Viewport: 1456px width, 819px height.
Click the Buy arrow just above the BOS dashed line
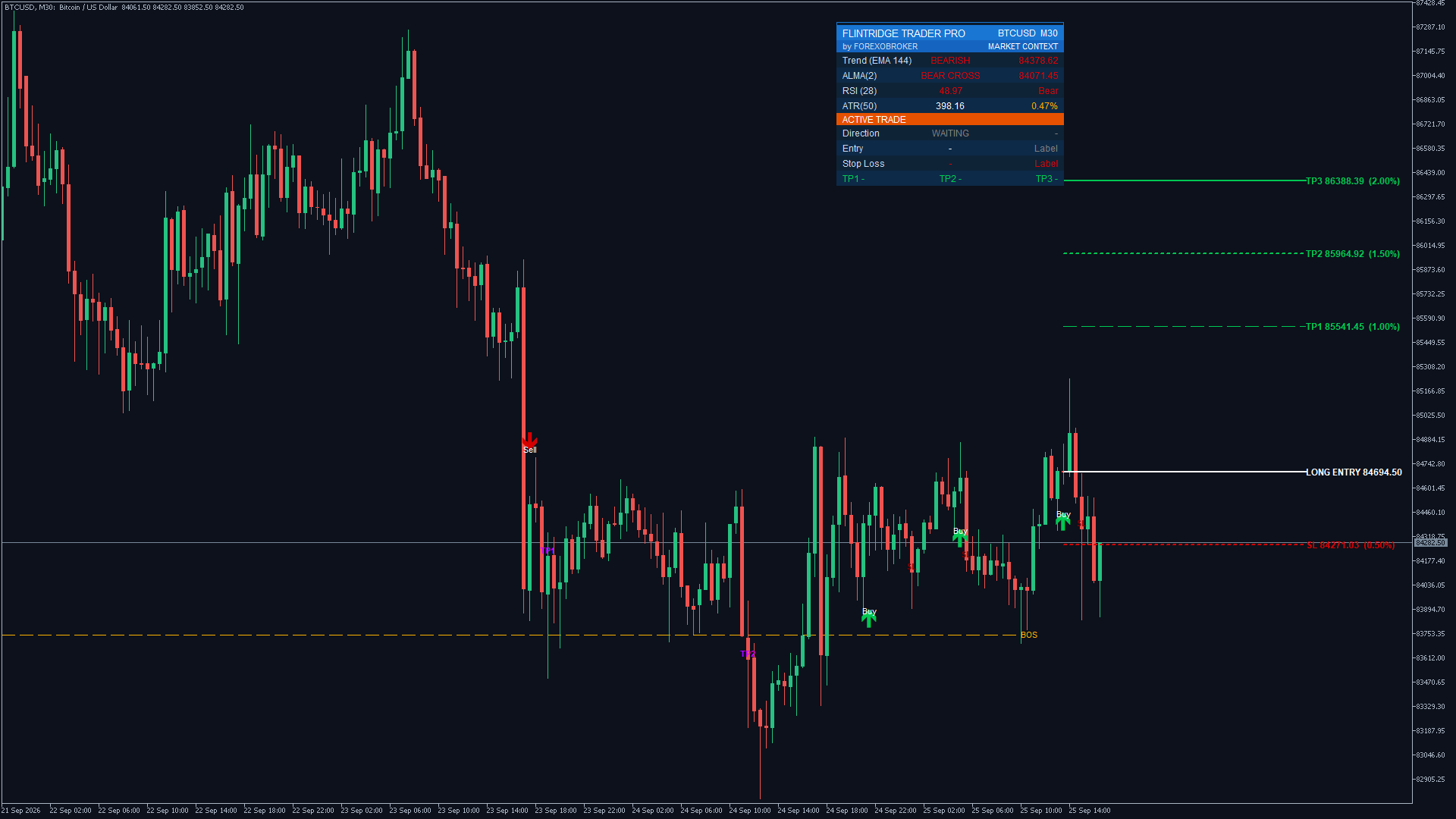pos(869,620)
